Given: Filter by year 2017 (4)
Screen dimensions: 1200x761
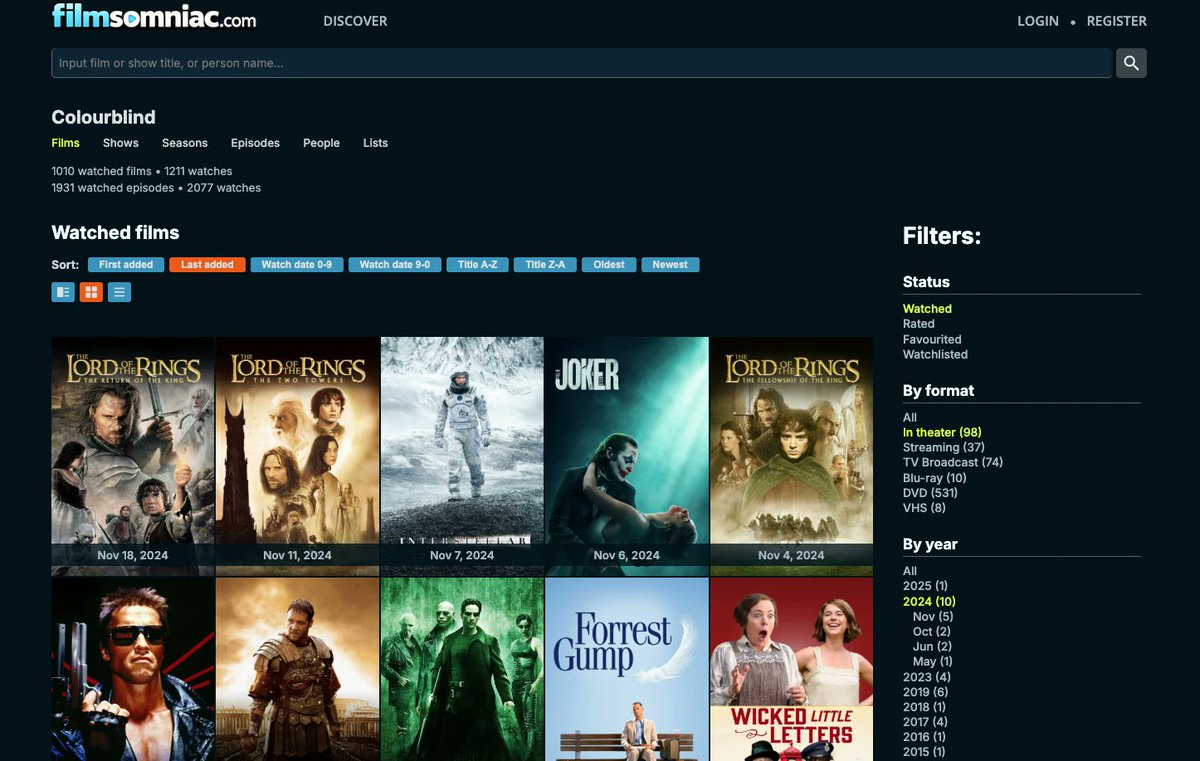Looking at the screenshot, I should point(925,722).
